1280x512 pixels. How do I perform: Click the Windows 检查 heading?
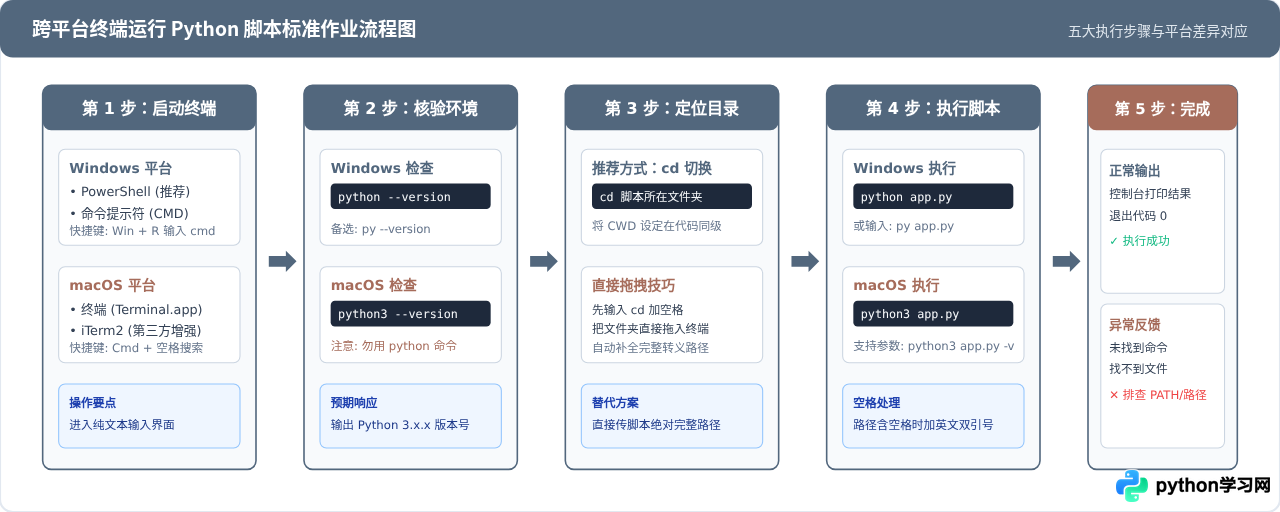pos(383,168)
